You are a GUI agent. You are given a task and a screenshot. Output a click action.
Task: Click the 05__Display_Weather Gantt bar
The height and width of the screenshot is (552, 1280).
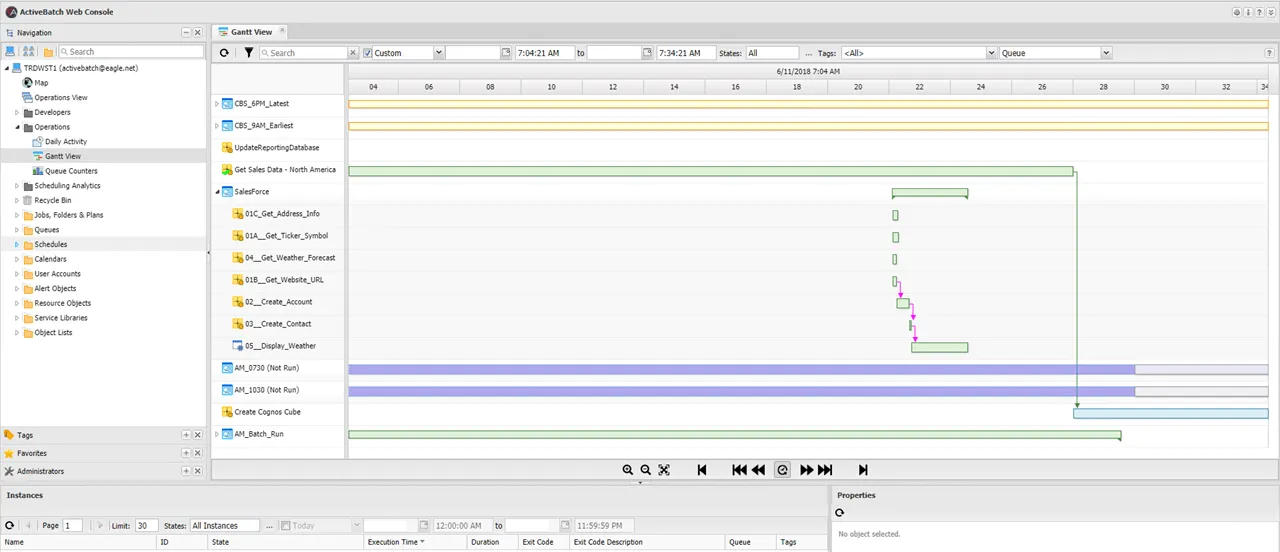point(939,347)
